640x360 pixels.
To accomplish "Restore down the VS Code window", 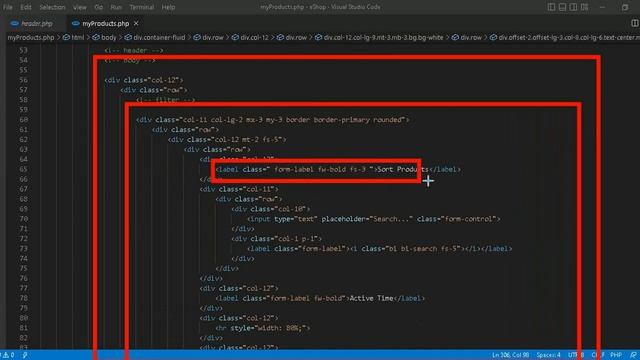I will point(625,7).
